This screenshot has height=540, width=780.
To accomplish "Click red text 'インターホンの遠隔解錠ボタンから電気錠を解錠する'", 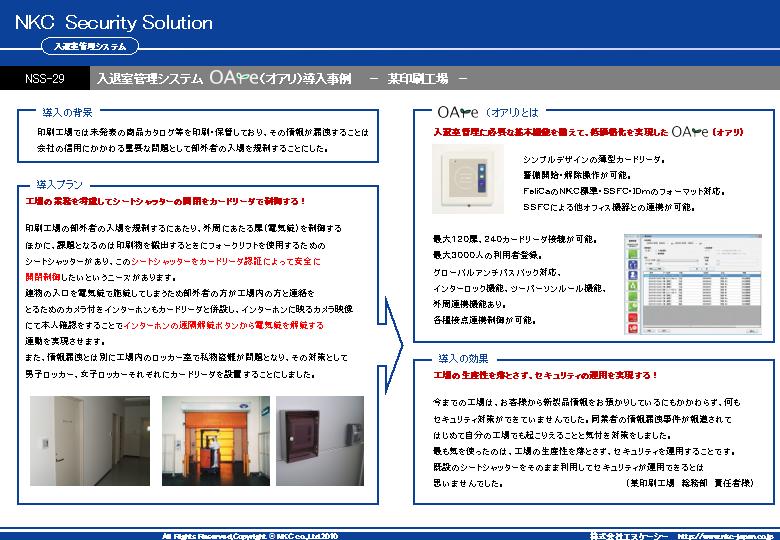I will 224,325.
